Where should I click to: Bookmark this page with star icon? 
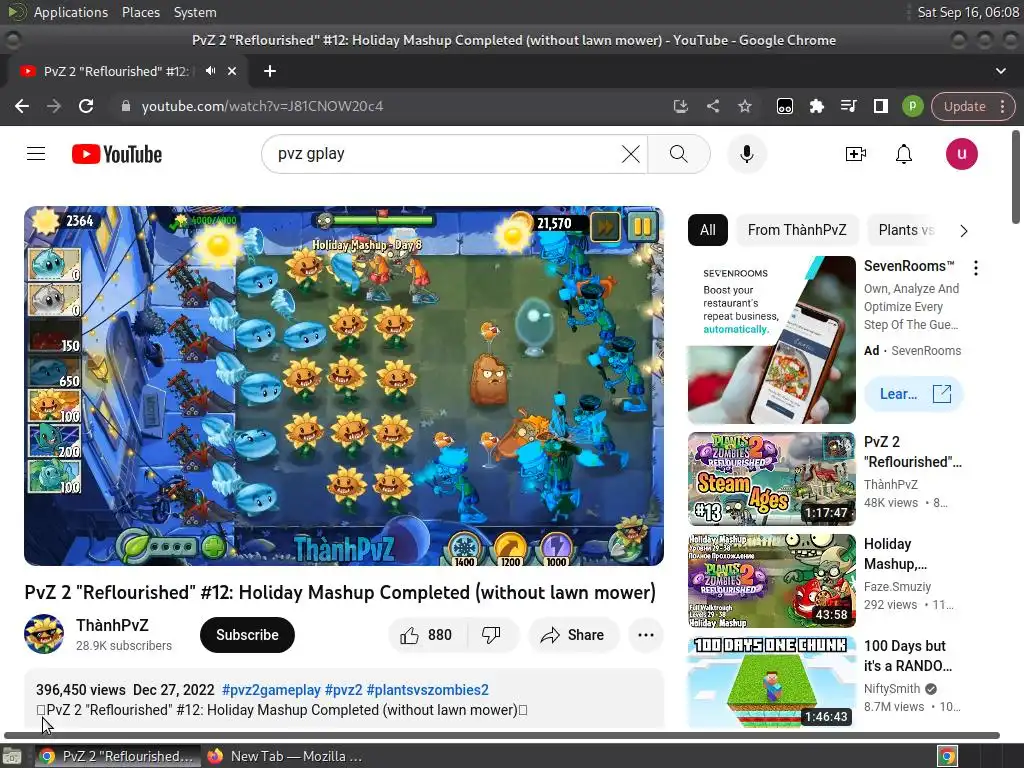coord(744,106)
